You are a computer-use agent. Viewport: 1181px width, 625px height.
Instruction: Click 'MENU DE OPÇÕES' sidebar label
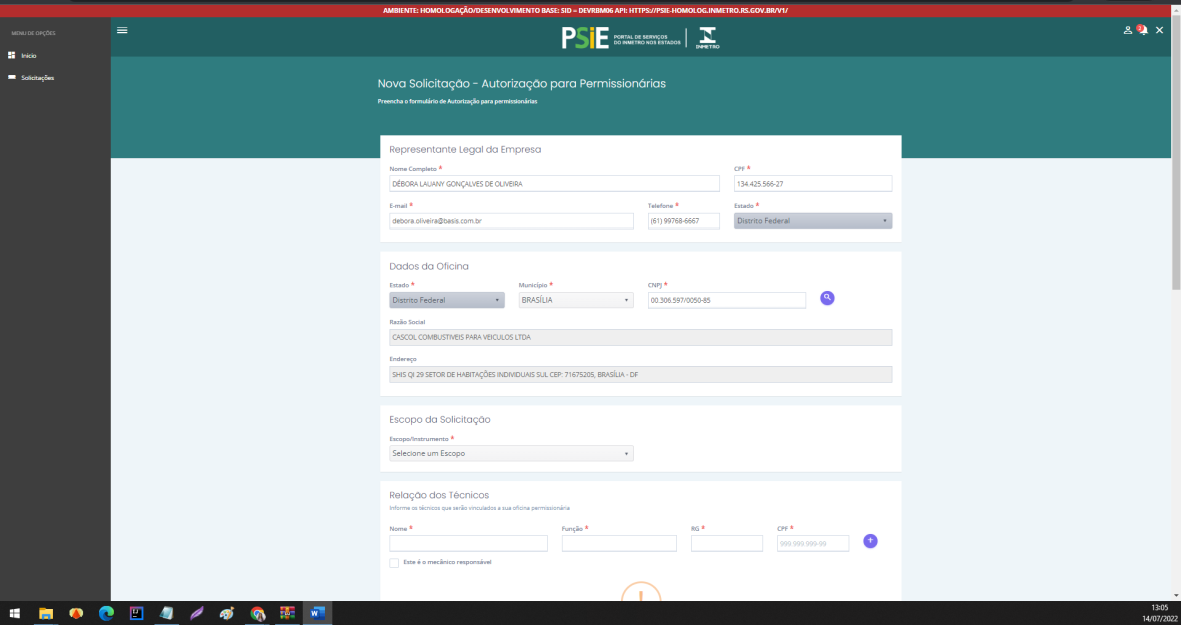(x=33, y=33)
